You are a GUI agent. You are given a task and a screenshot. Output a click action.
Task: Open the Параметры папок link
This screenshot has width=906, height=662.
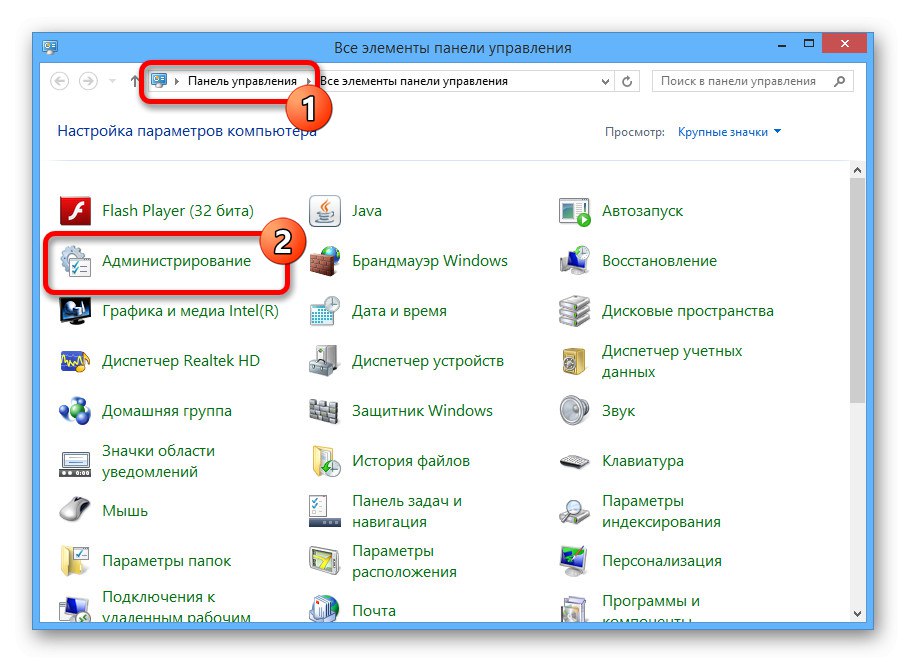pos(166,561)
